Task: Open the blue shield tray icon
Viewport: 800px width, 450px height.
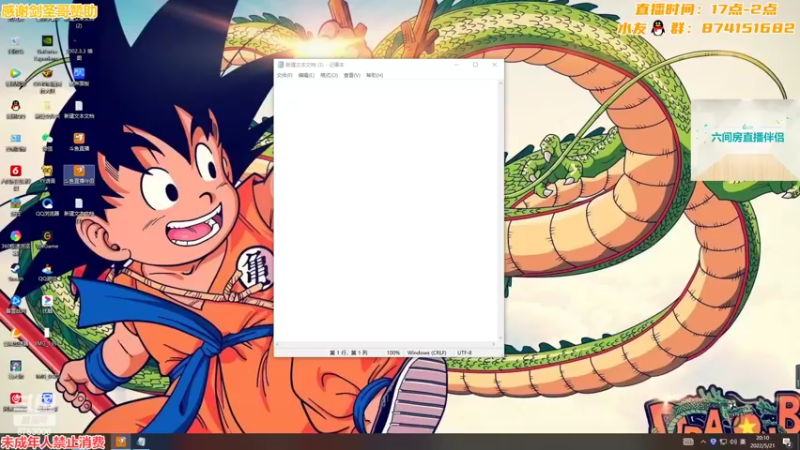Action: (713, 442)
